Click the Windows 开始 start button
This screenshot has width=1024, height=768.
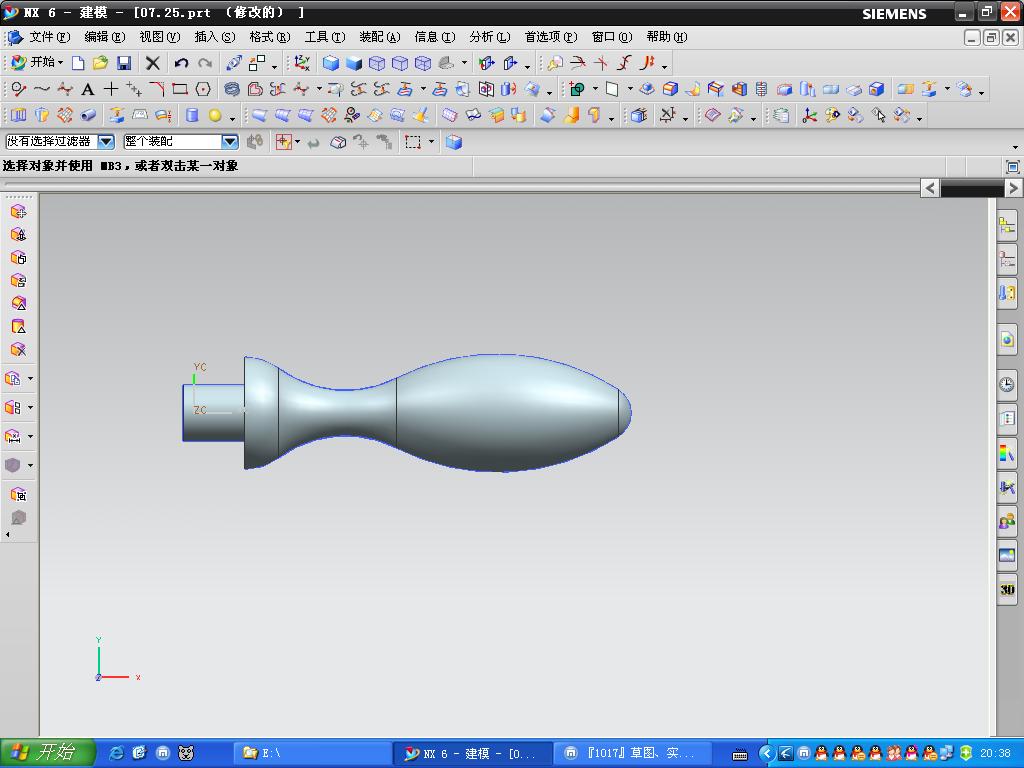tap(47, 753)
